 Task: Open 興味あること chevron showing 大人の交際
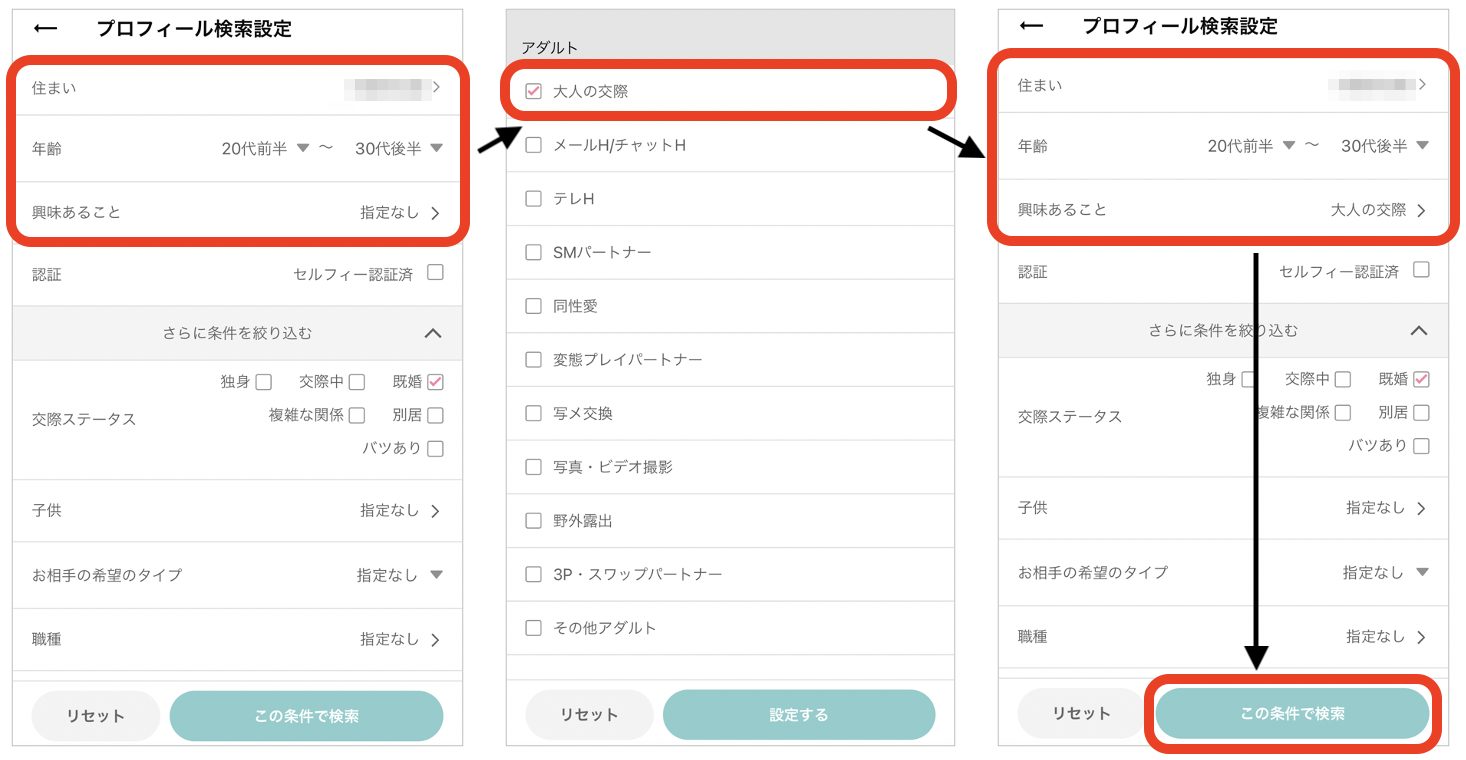point(1421,210)
